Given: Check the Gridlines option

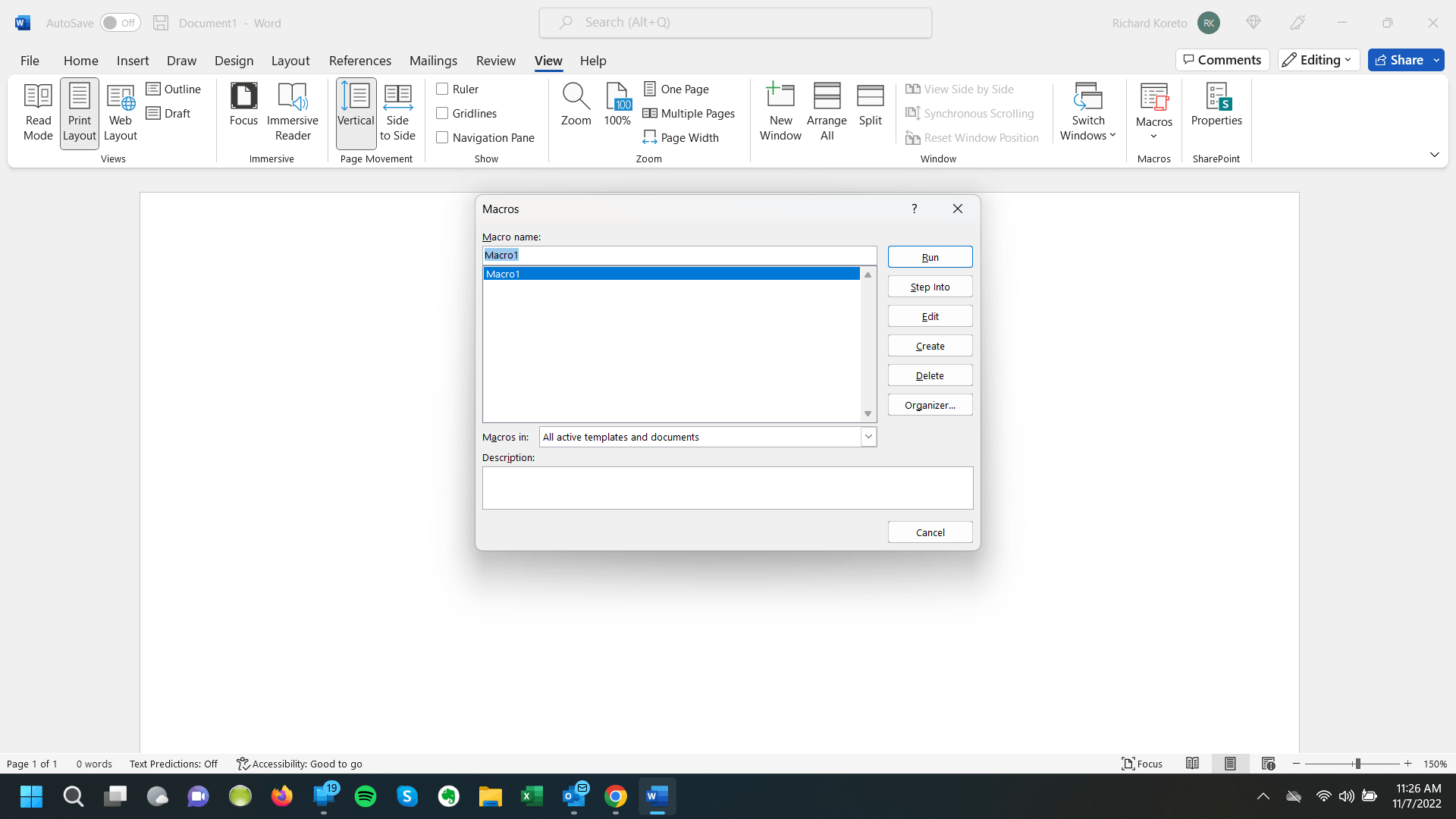Looking at the screenshot, I should pyautogui.click(x=442, y=113).
